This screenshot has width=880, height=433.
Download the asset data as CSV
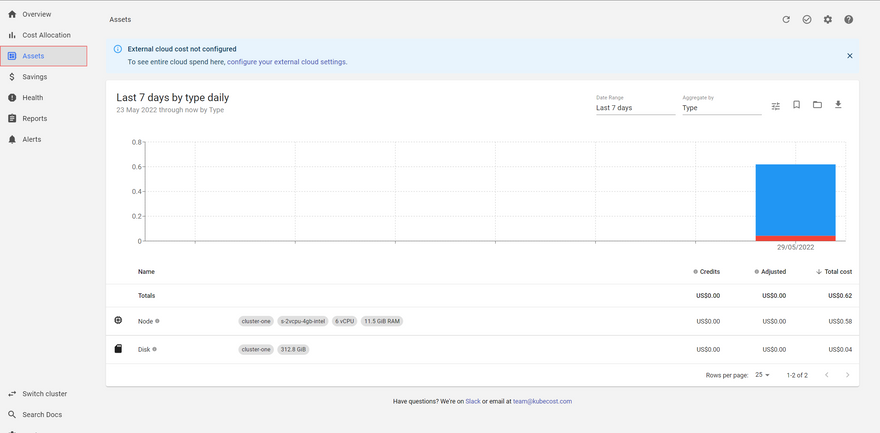pyautogui.click(x=838, y=105)
